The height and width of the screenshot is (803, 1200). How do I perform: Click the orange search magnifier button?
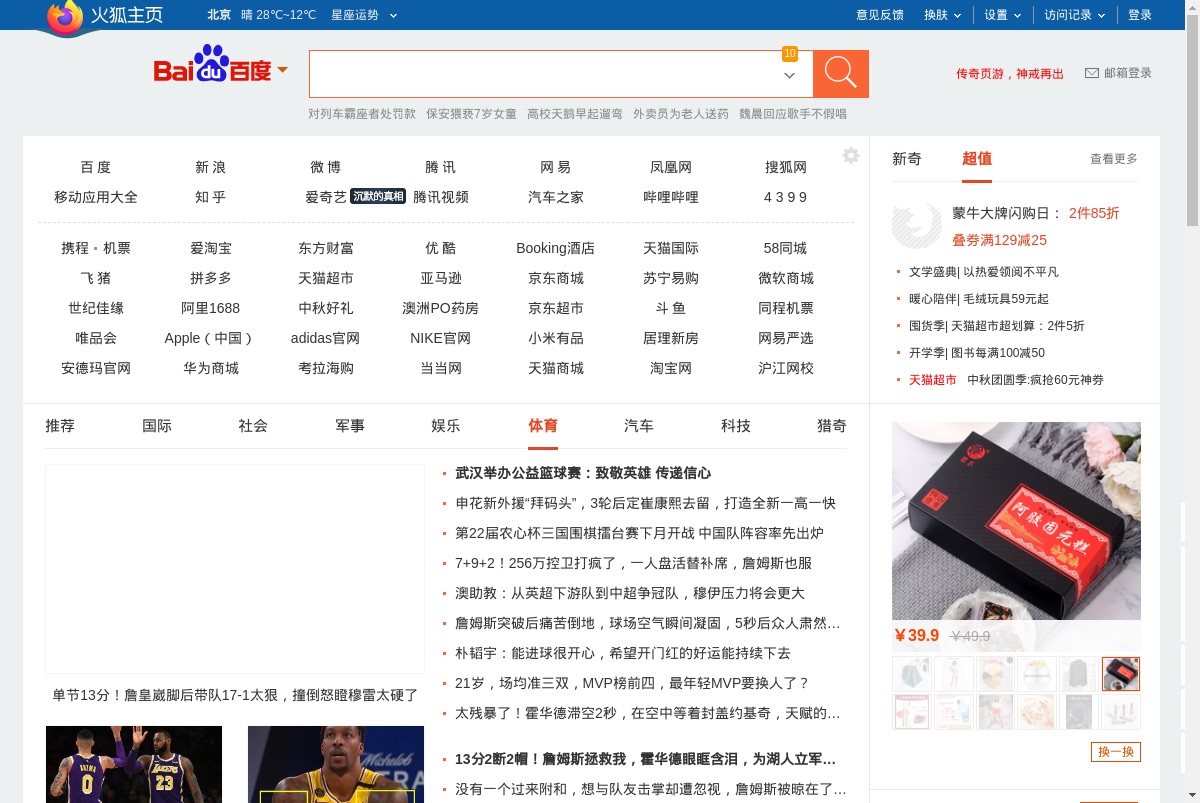coord(840,74)
